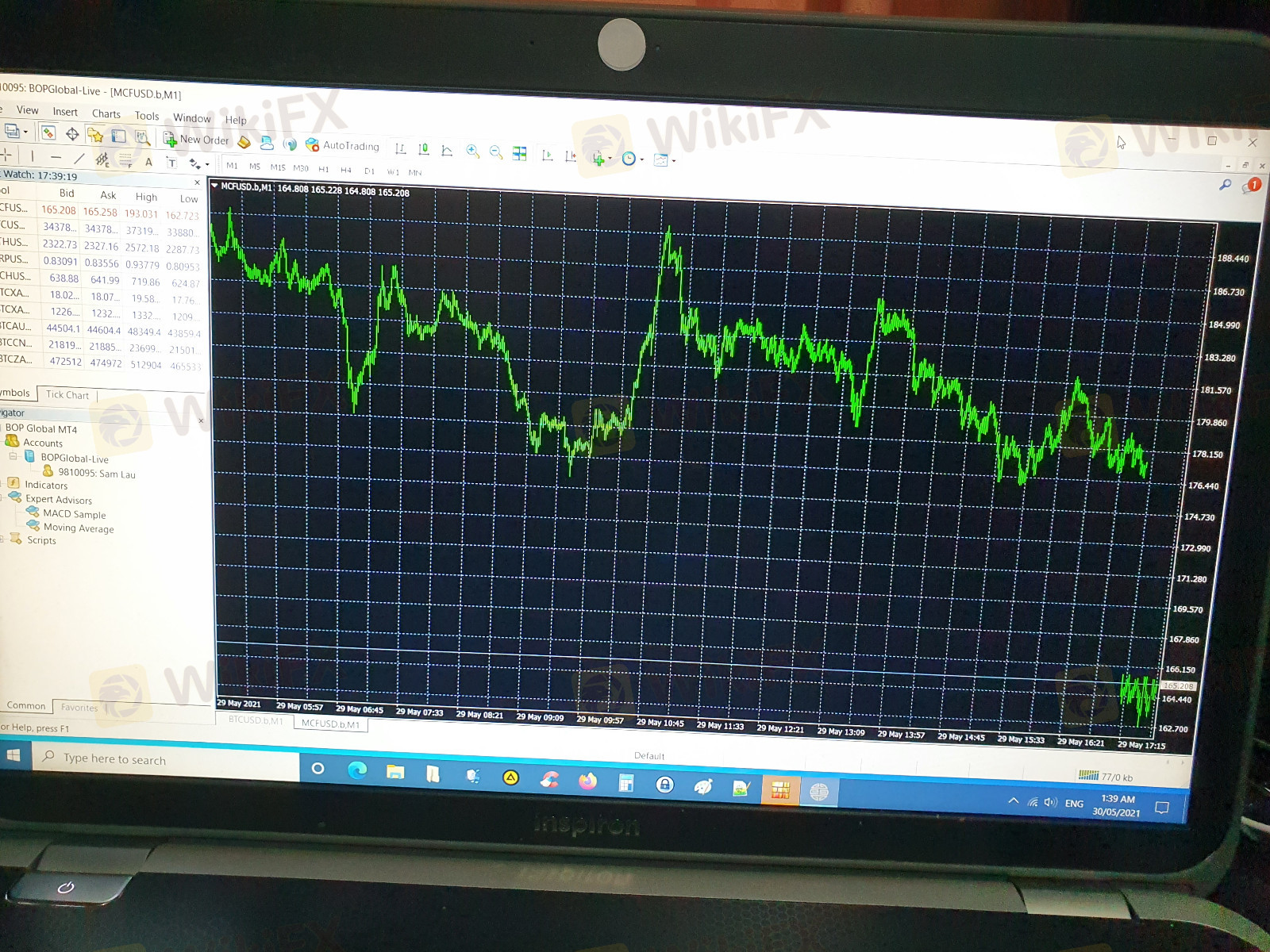Viewport: 1270px width, 952px height.
Task: Switch to the D1 timeframe
Action: tap(369, 171)
